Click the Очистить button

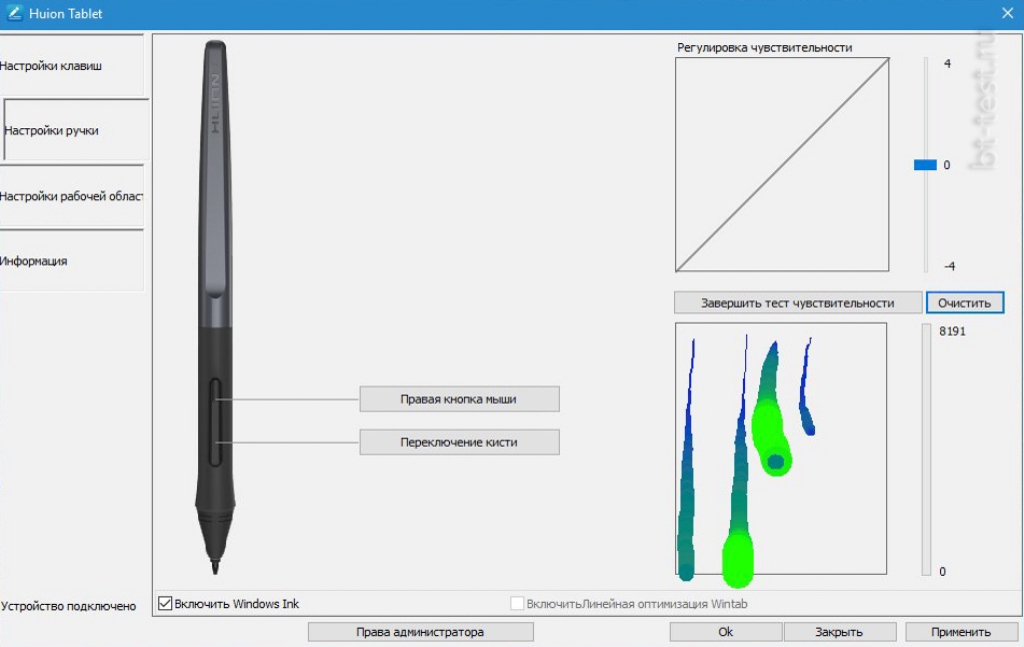(965, 303)
